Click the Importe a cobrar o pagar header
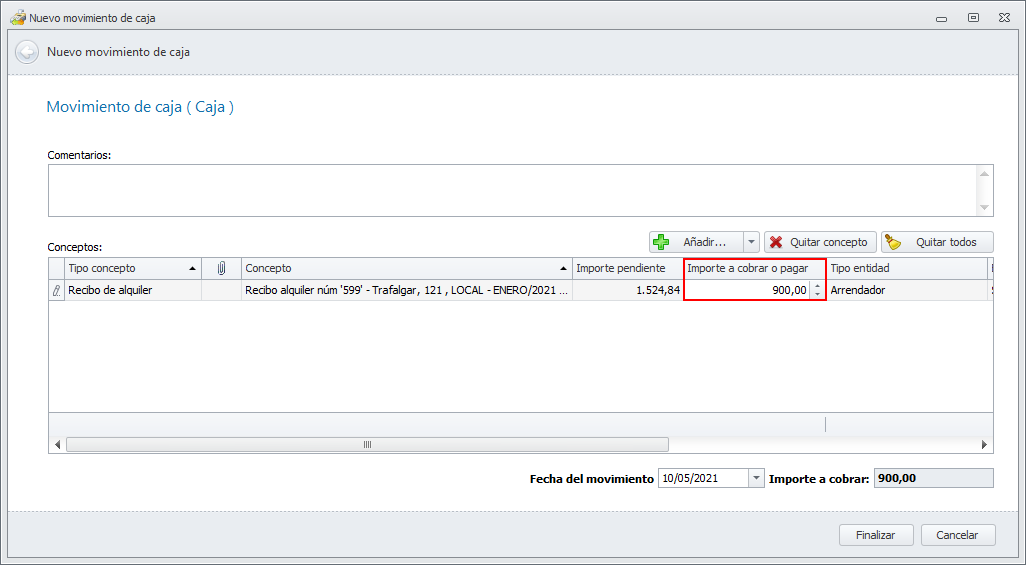1026x565 pixels. [754, 268]
